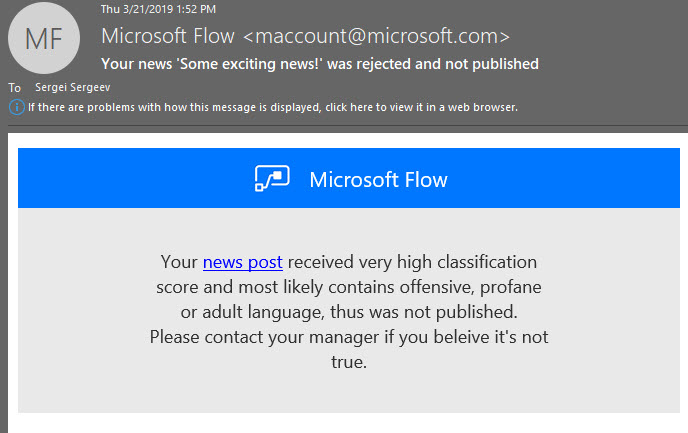The width and height of the screenshot is (688, 433).
Task: Select the sender name 'Microsoft Flow'
Action: click(169, 37)
